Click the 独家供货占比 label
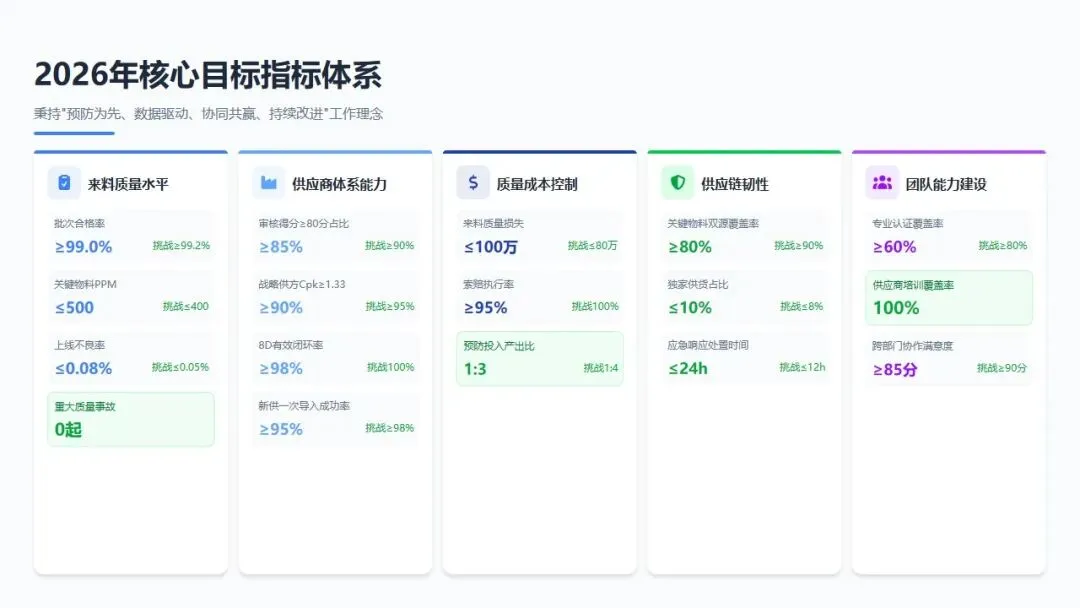 (698, 284)
